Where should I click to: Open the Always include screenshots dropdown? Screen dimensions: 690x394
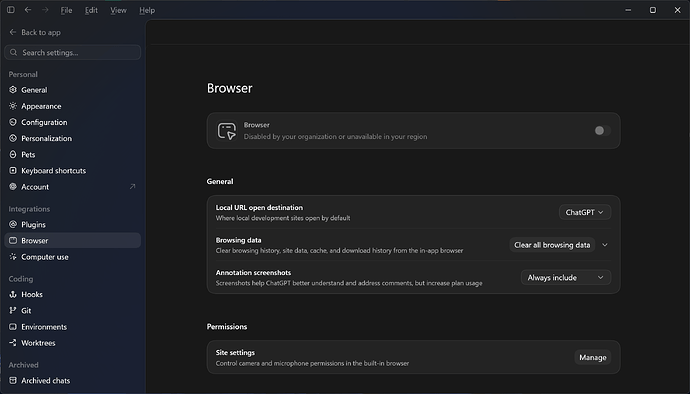[565, 277]
